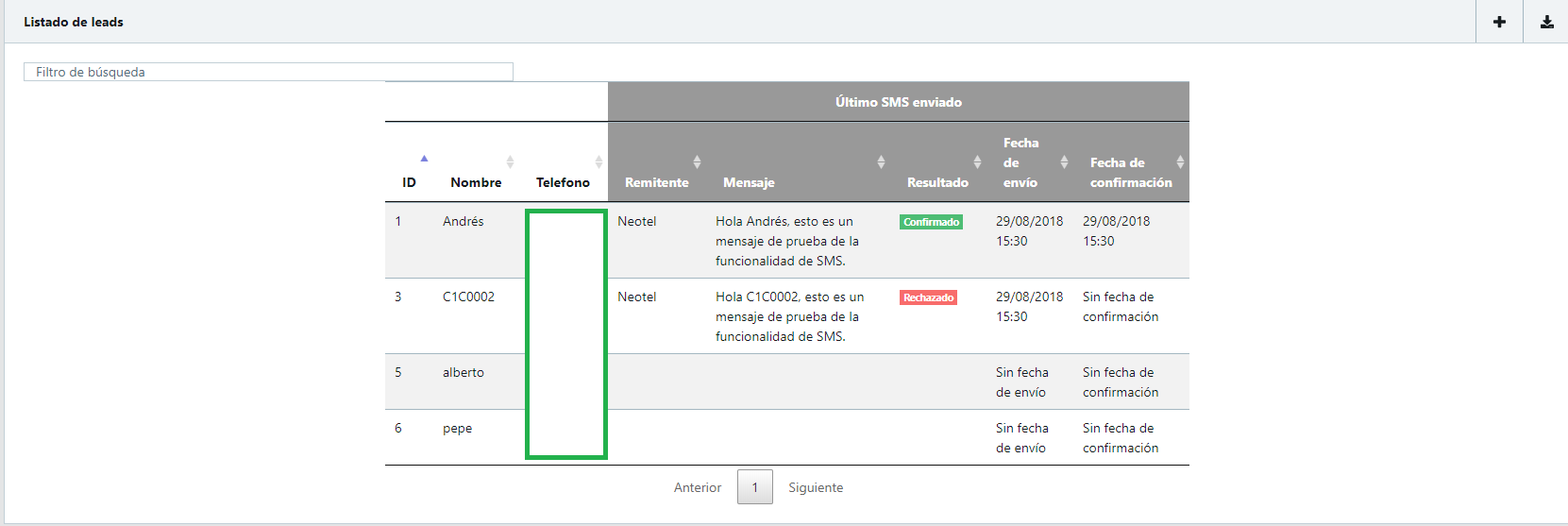Click the green Confirmado status badge
This screenshot has height=526, width=1568.
point(931,222)
